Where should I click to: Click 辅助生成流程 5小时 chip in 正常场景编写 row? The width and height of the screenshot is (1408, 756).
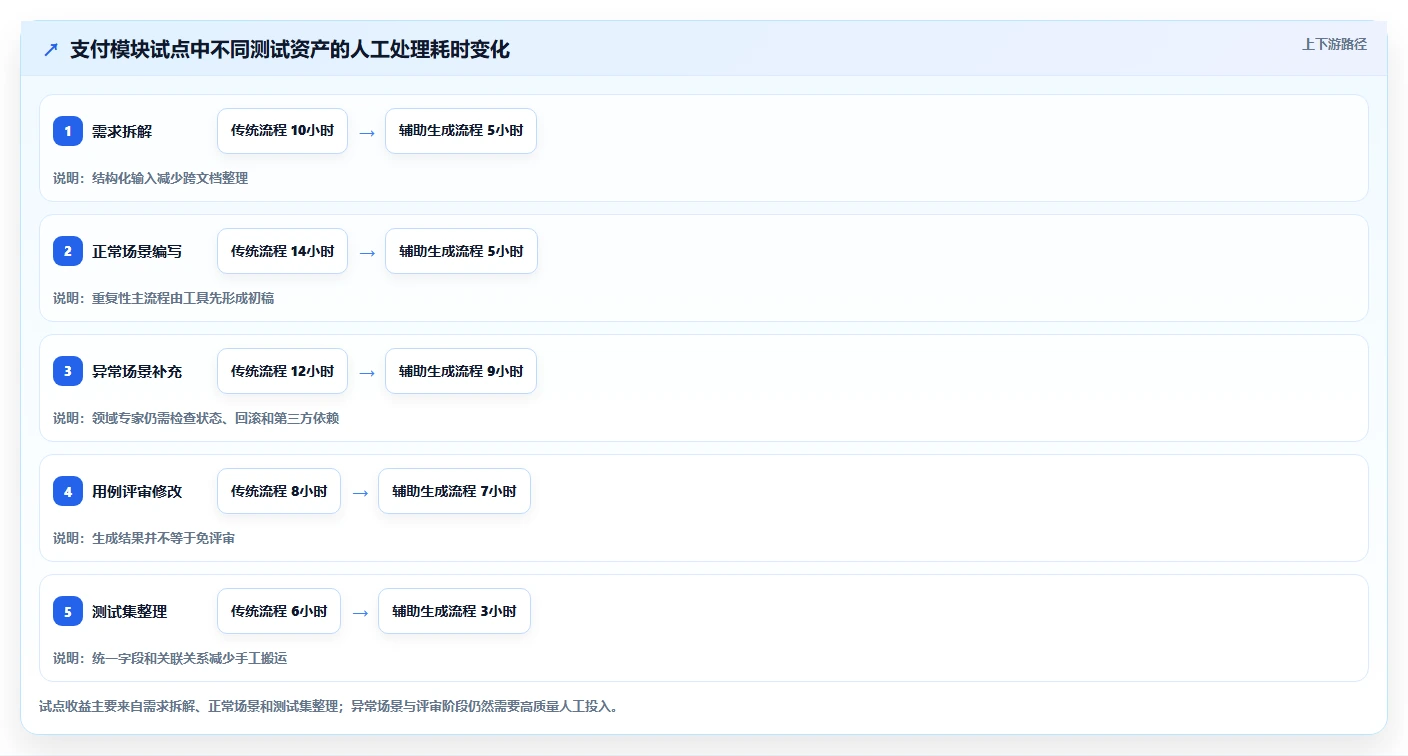[x=461, y=251]
